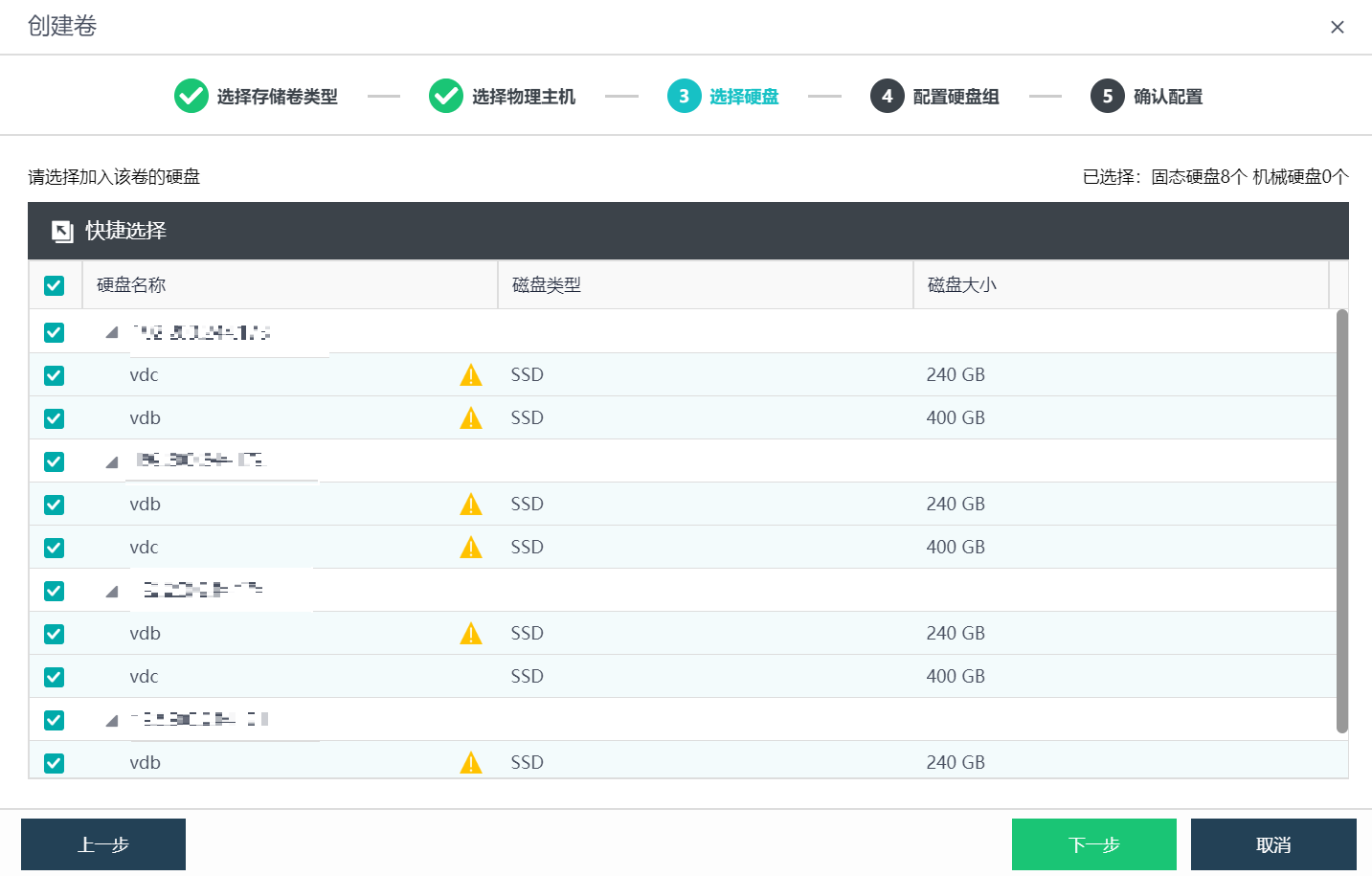Uncheck fourth host's vdb 240 GB checkbox
This screenshot has height=876, width=1372.
click(55, 763)
